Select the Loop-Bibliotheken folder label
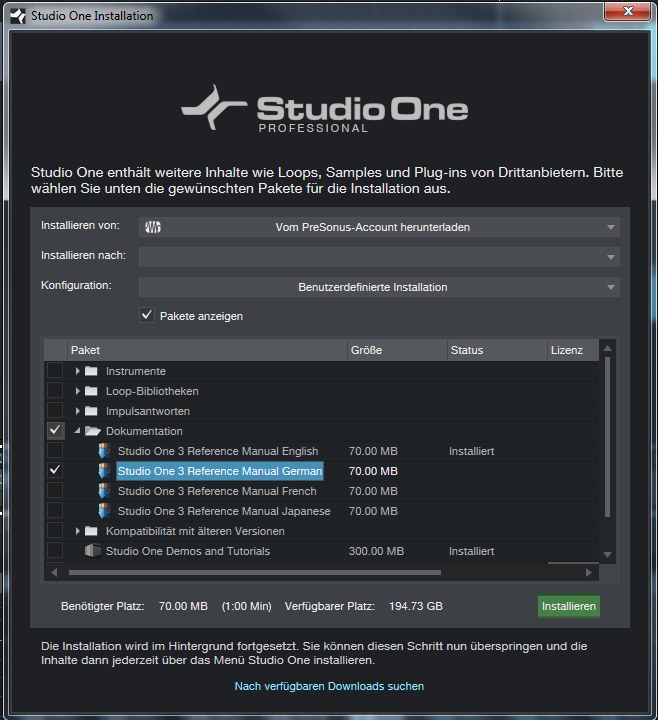Image resolution: width=658 pixels, height=720 pixels. (x=152, y=391)
